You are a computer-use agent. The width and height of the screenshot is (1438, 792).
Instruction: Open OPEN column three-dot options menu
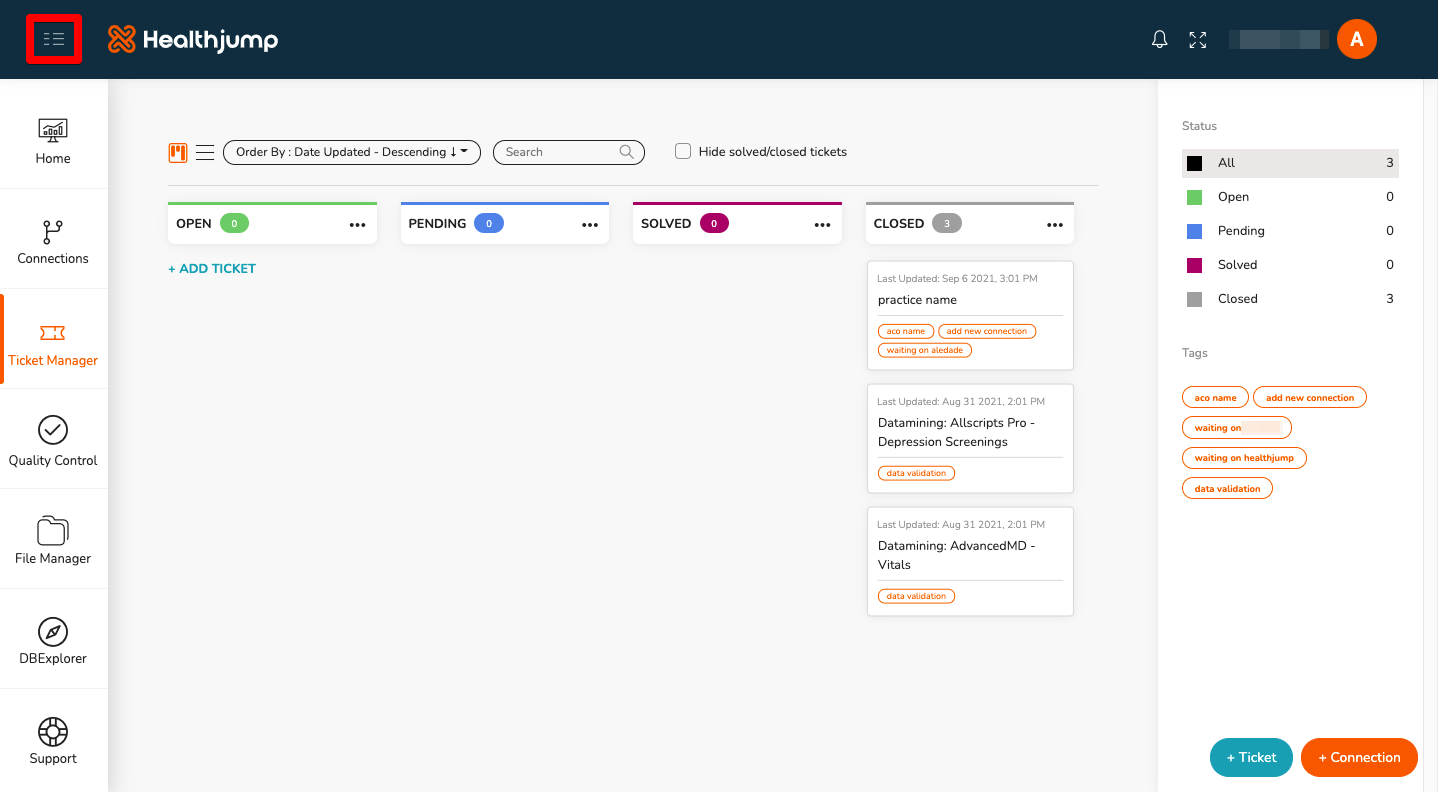tap(358, 225)
